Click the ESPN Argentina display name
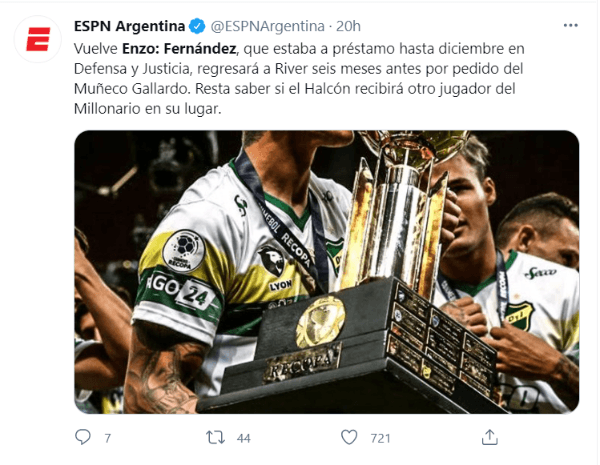This screenshot has width=600, height=465. click(129, 26)
